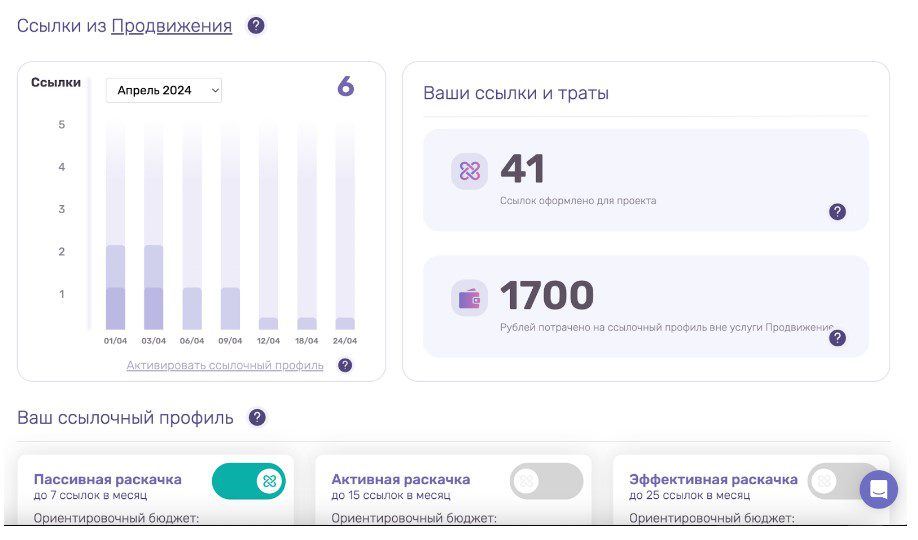Viewport: 918px width, 540px height.
Task: Click the до 25 ссылок в месяц text
Action: tap(689, 495)
